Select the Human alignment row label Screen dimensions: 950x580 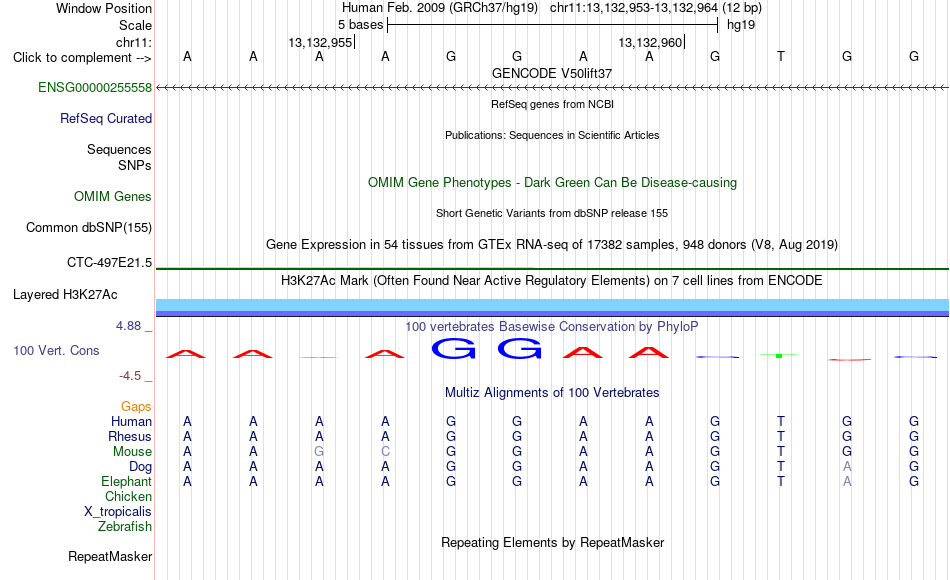pyautogui.click(x=131, y=421)
